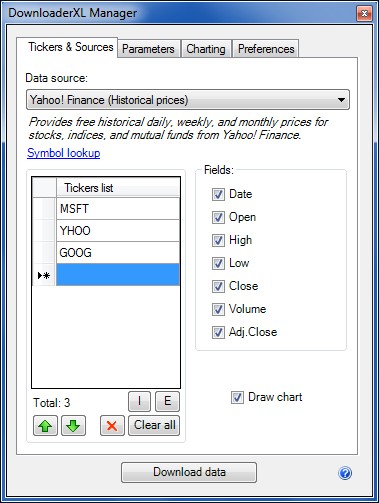379x503 pixels.
Task: Click the Tickers list column header
Action: (x=118, y=188)
